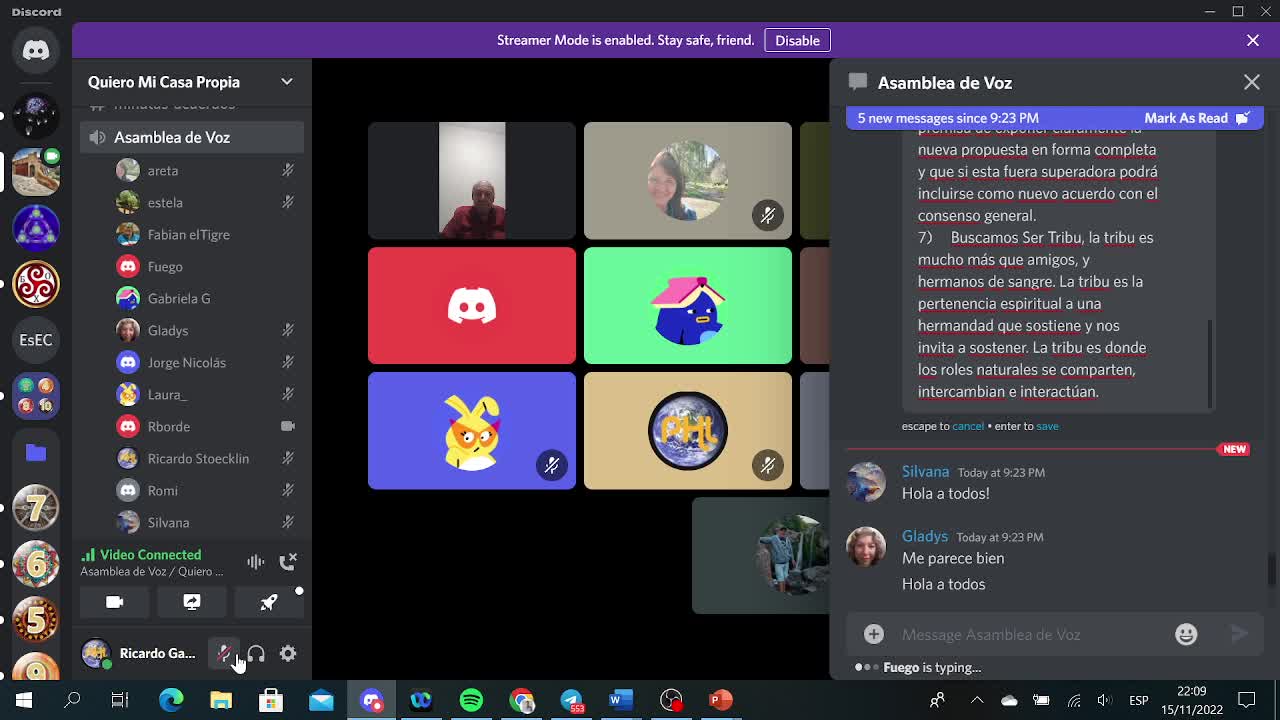
Task: Select user Fuego in voice list
Action: pos(206,266)
